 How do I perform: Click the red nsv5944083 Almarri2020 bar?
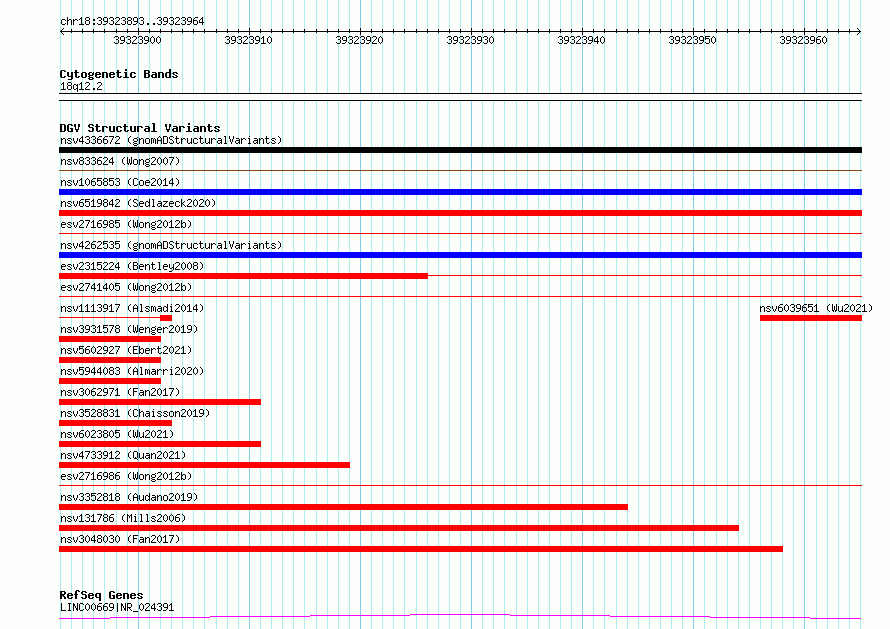[x=110, y=381]
